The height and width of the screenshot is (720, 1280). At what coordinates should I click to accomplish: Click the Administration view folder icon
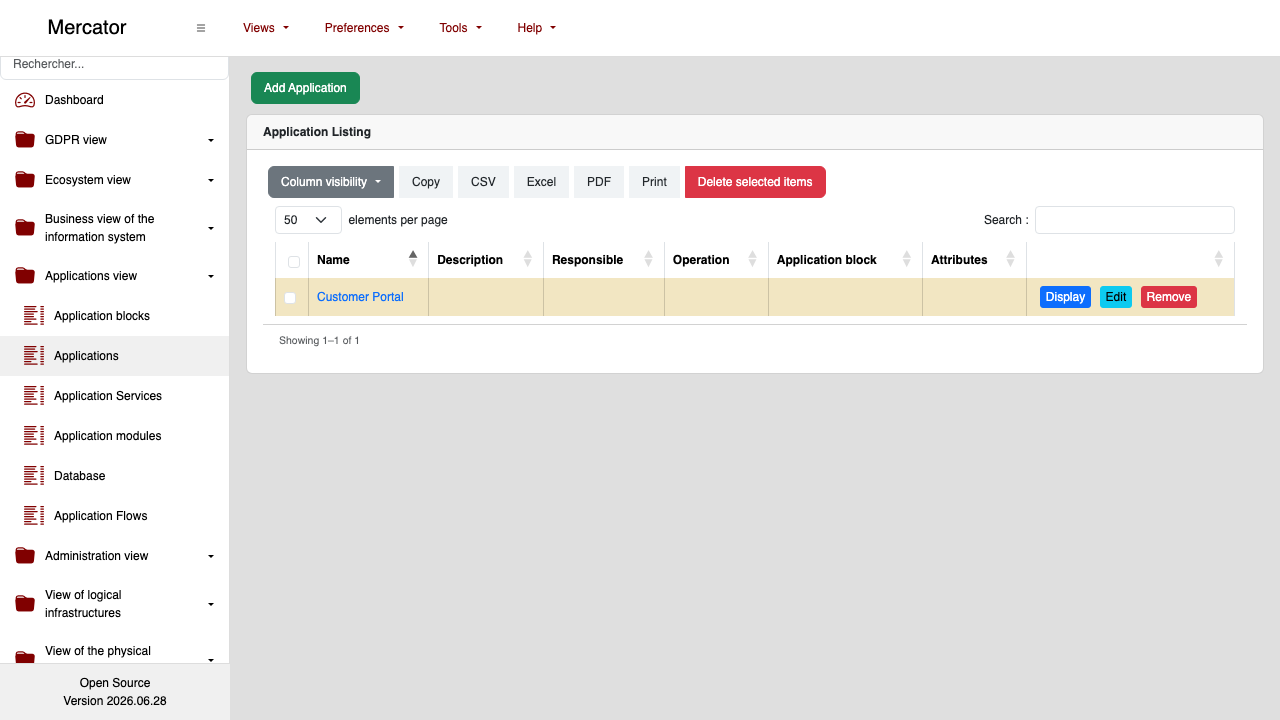coord(25,556)
